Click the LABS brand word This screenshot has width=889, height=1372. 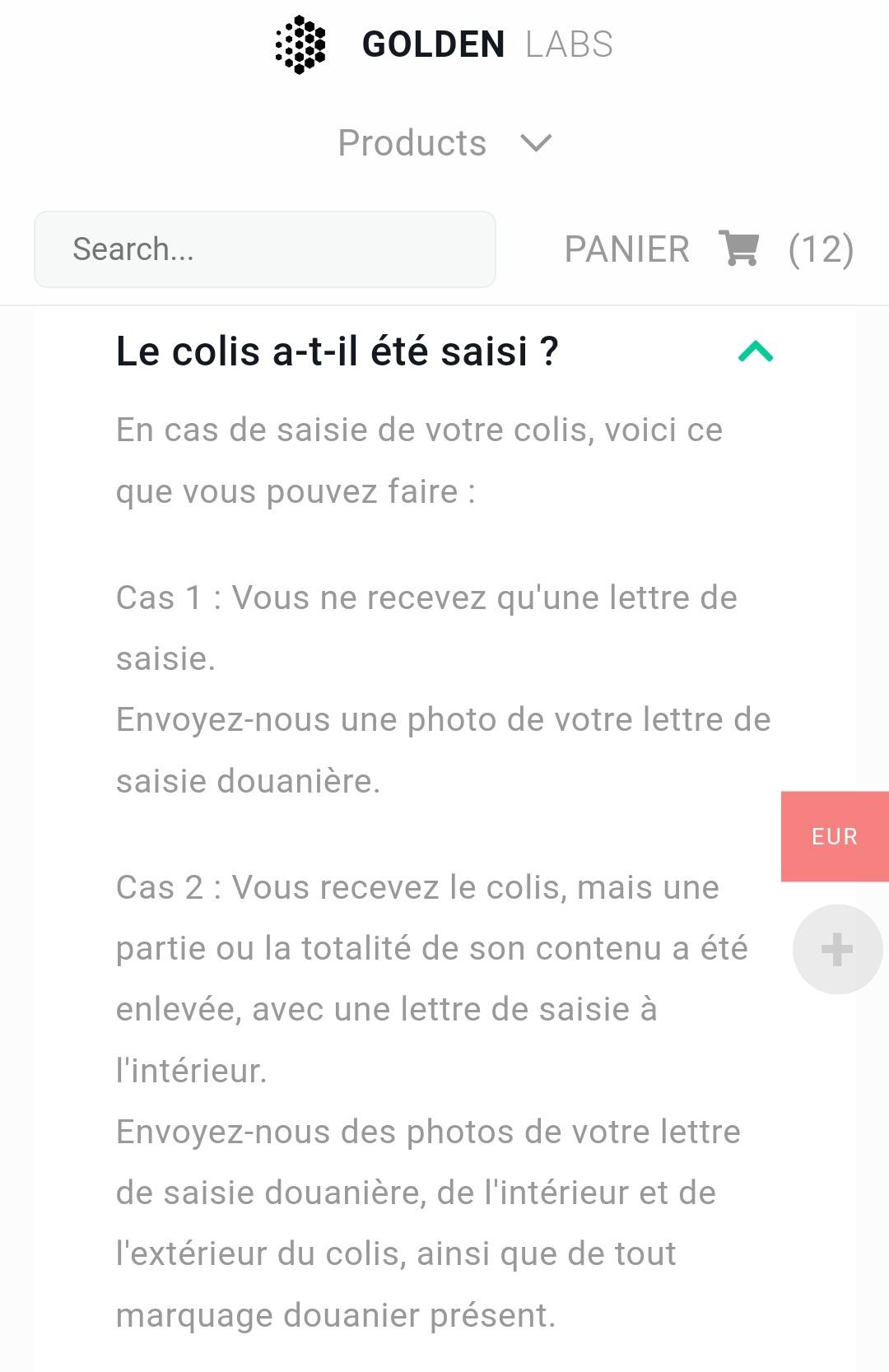569,44
